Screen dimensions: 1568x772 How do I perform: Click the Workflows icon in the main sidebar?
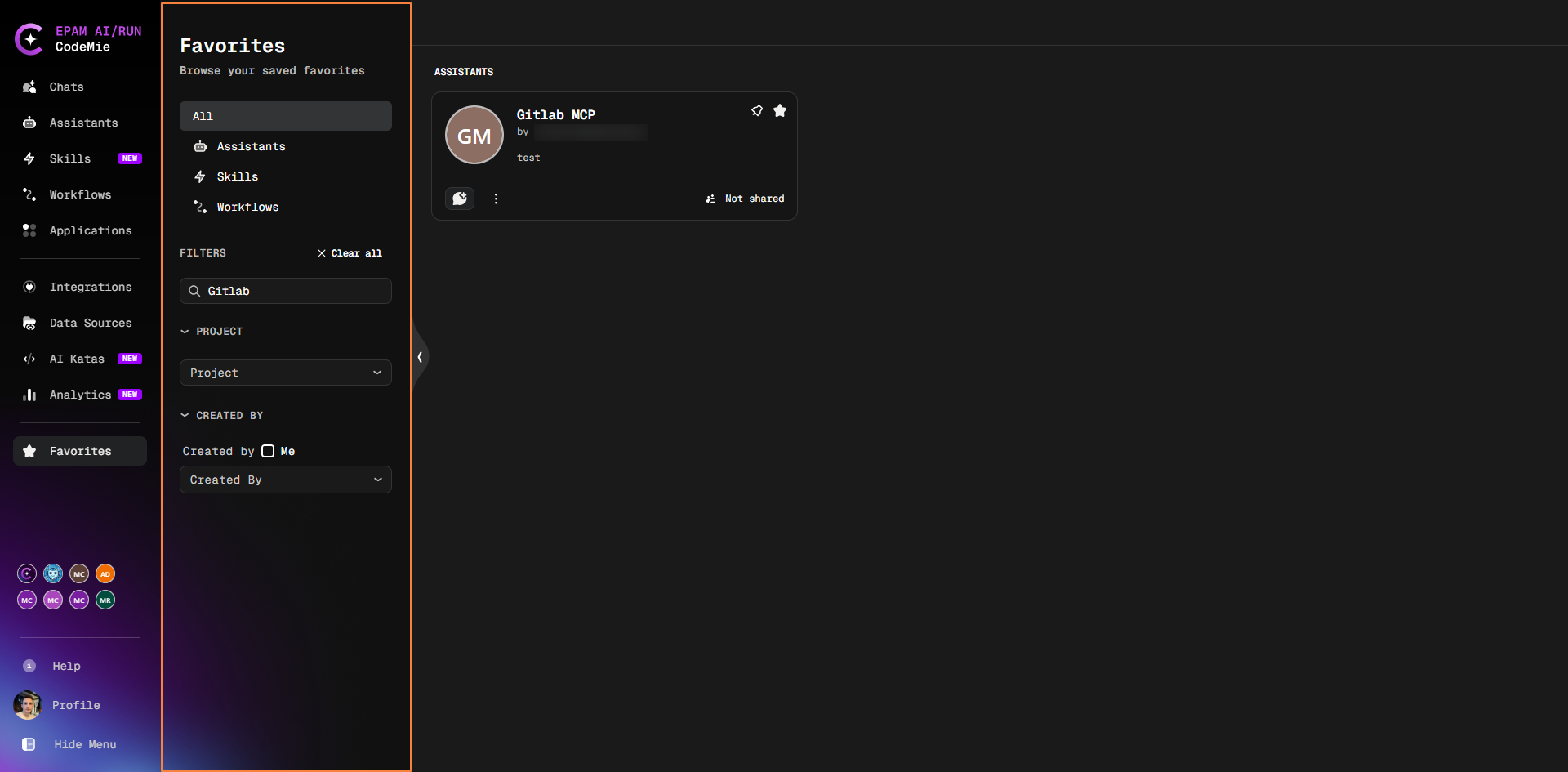point(29,194)
